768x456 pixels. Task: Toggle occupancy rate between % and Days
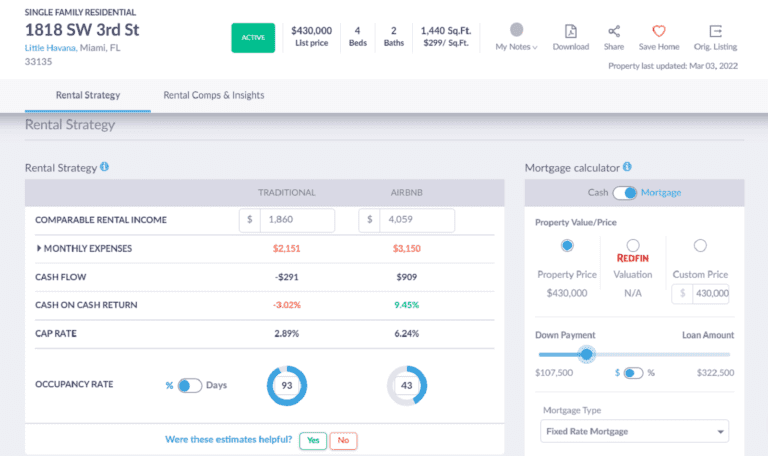190,385
